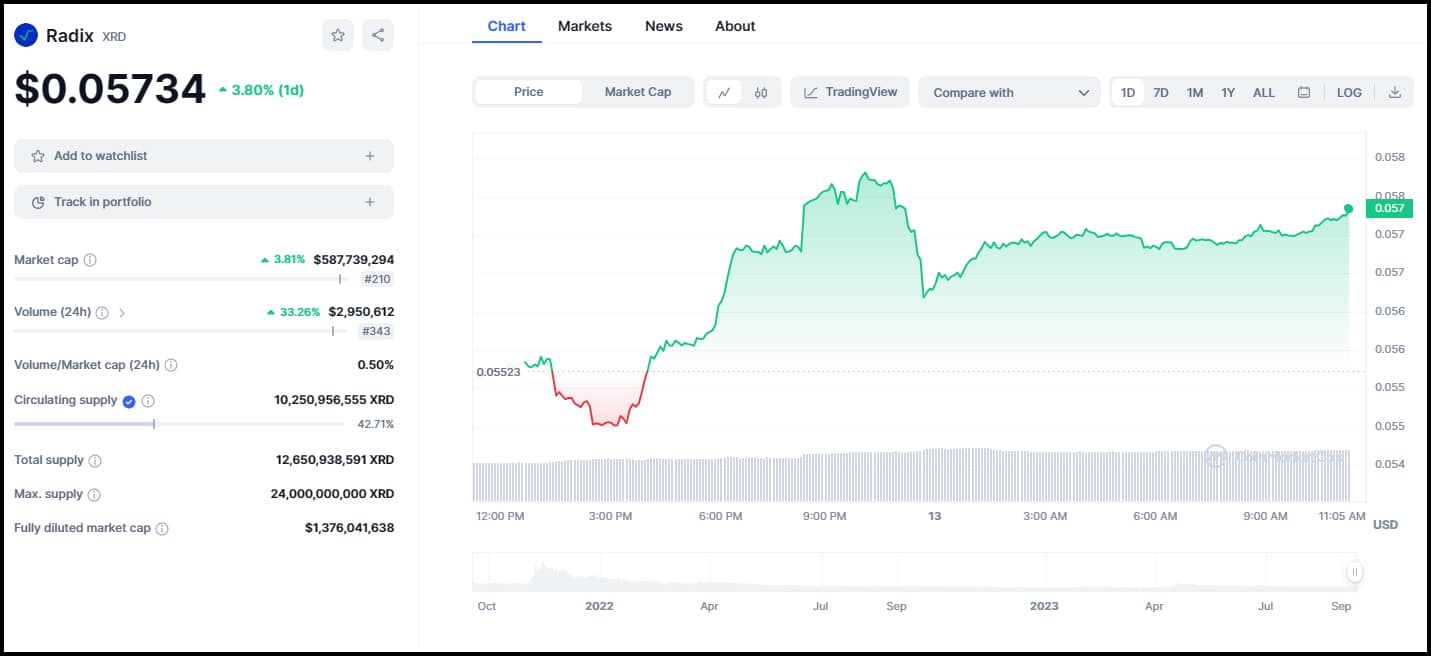This screenshot has height=656, width=1431.
Task: Click the range handle on the history navigator
Action: click(1354, 573)
